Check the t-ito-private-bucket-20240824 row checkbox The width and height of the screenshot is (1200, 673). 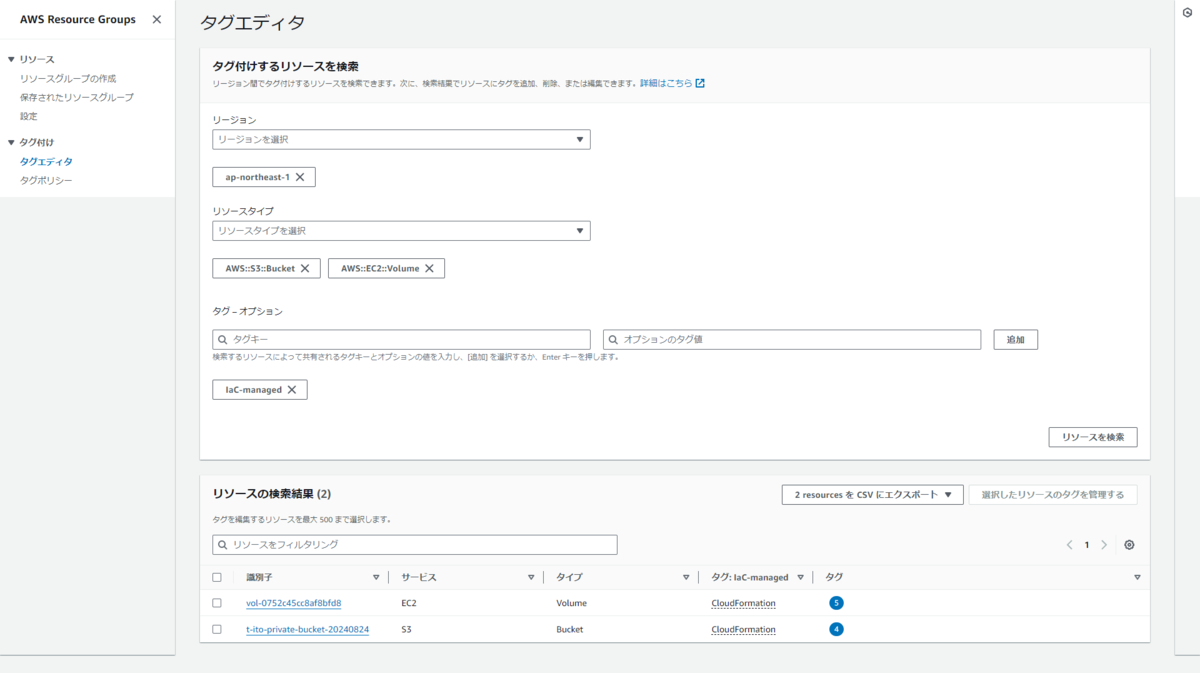(217, 629)
